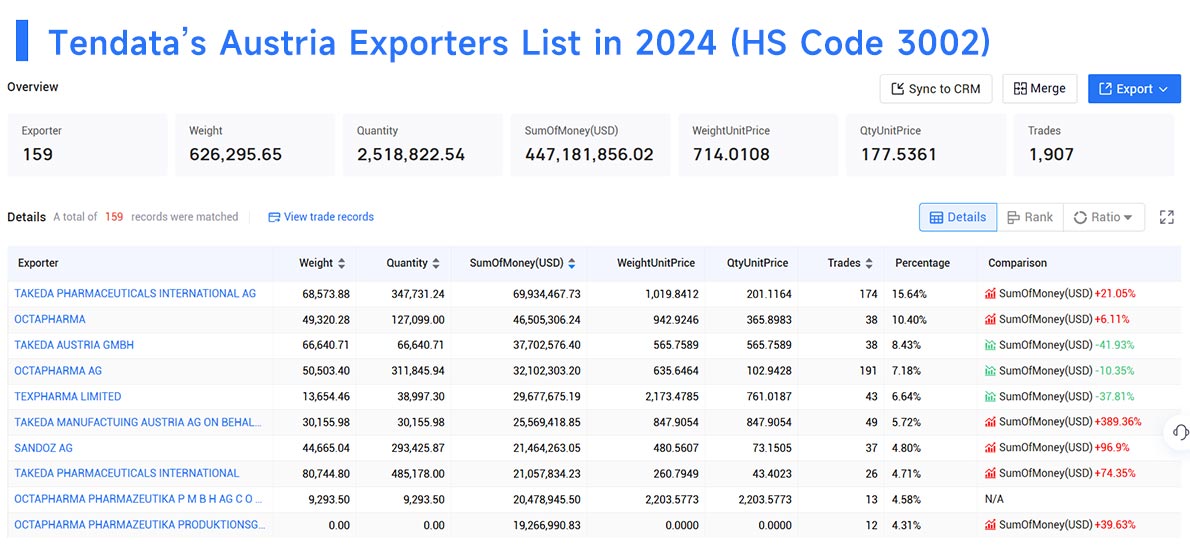This screenshot has width=1190, height=547.
Task: Open OCTAPHARMA AG exporter link
Action: 58,370
